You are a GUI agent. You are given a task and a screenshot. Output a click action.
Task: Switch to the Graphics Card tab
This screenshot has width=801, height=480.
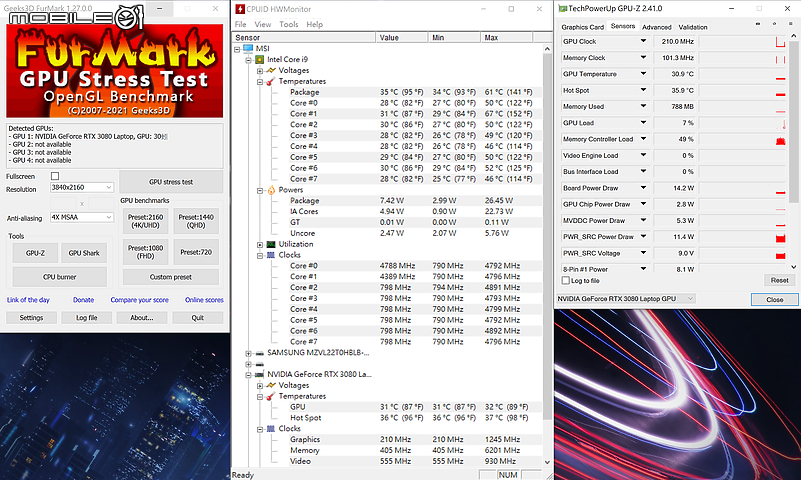pos(582,27)
